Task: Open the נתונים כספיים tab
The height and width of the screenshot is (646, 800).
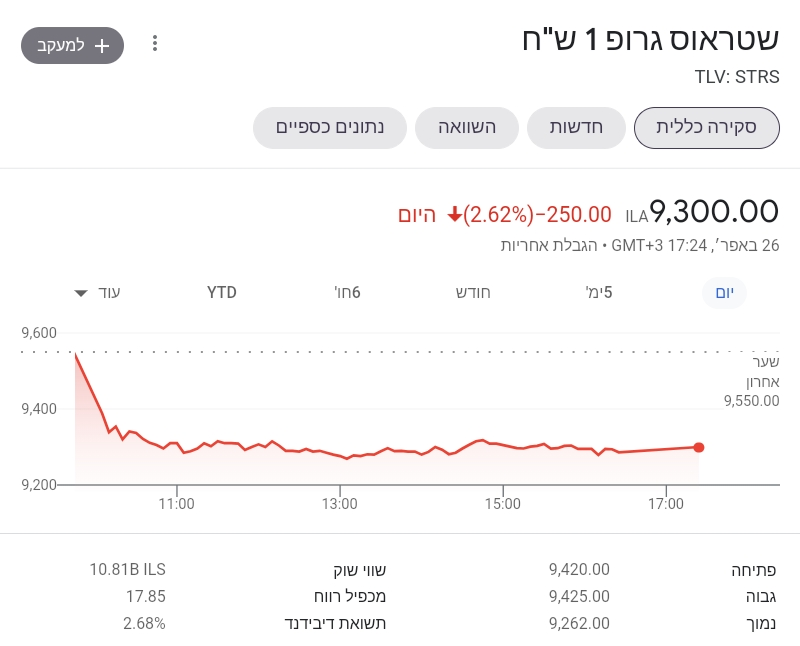Action: [330, 128]
